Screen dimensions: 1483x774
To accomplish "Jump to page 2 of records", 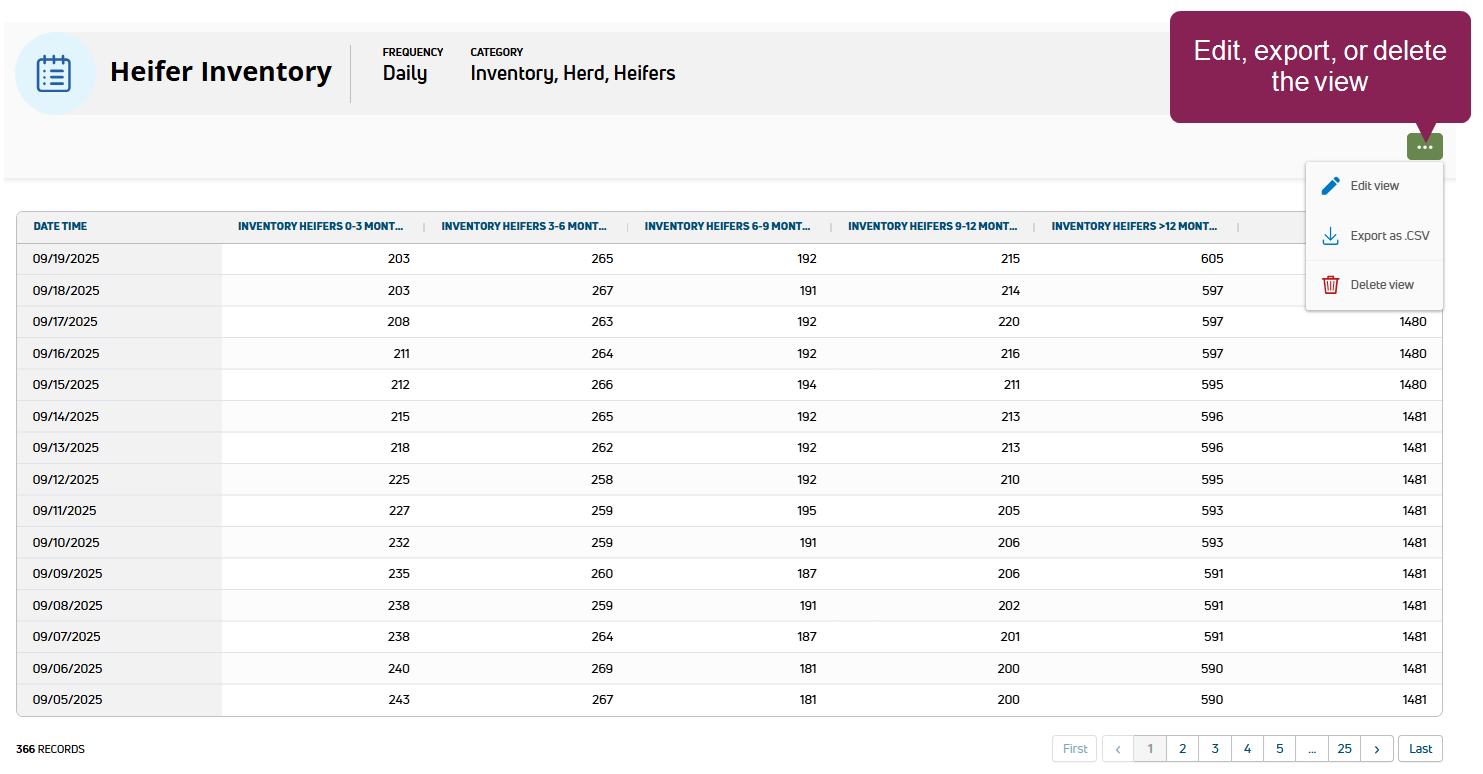I will tap(1182, 749).
